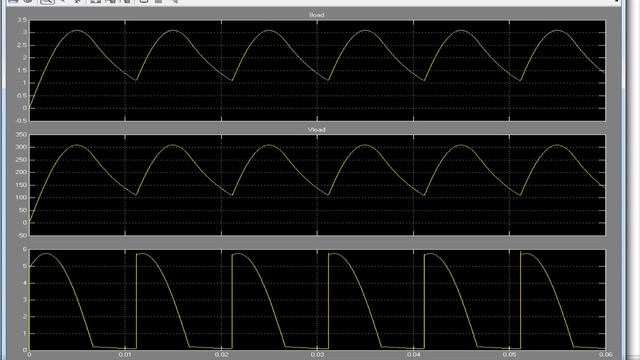The image size is (640, 360).
Task: Click the 250 y-axis label on Vload plot
Action: [21, 160]
